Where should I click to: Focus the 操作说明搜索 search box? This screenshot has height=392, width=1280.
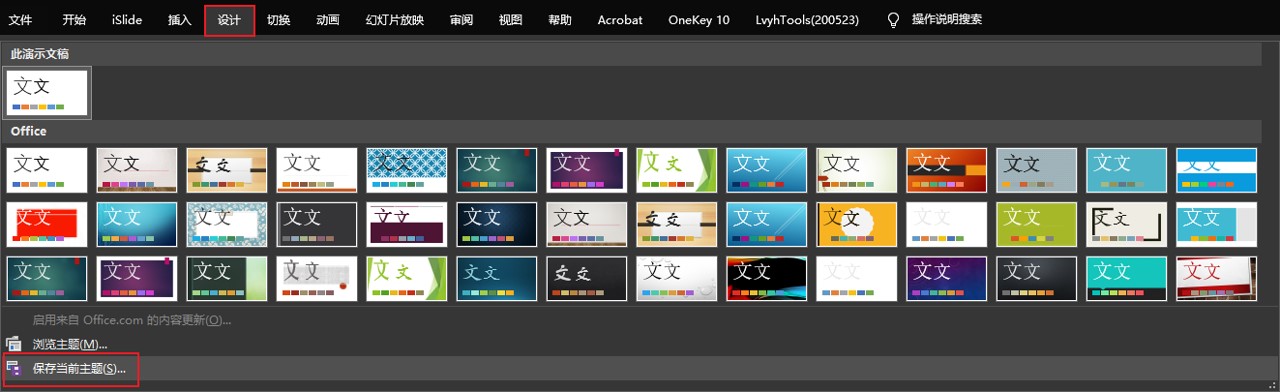pos(947,20)
